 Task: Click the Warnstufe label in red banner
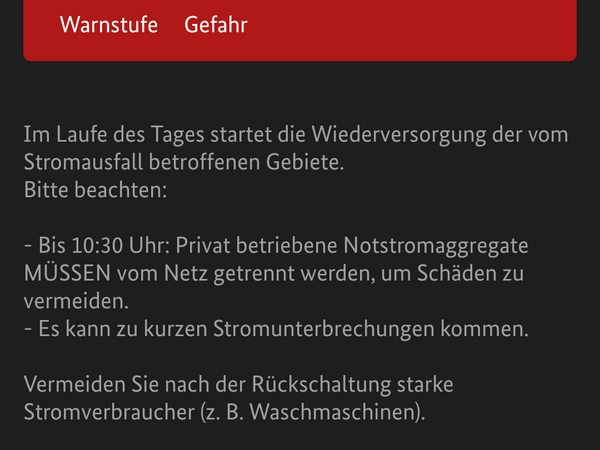pyautogui.click(x=109, y=25)
